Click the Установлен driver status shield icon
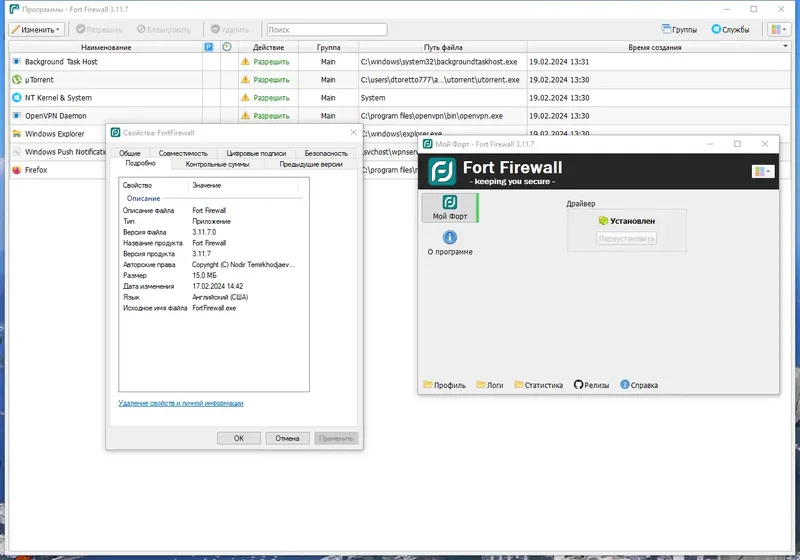 (x=603, y=221)
